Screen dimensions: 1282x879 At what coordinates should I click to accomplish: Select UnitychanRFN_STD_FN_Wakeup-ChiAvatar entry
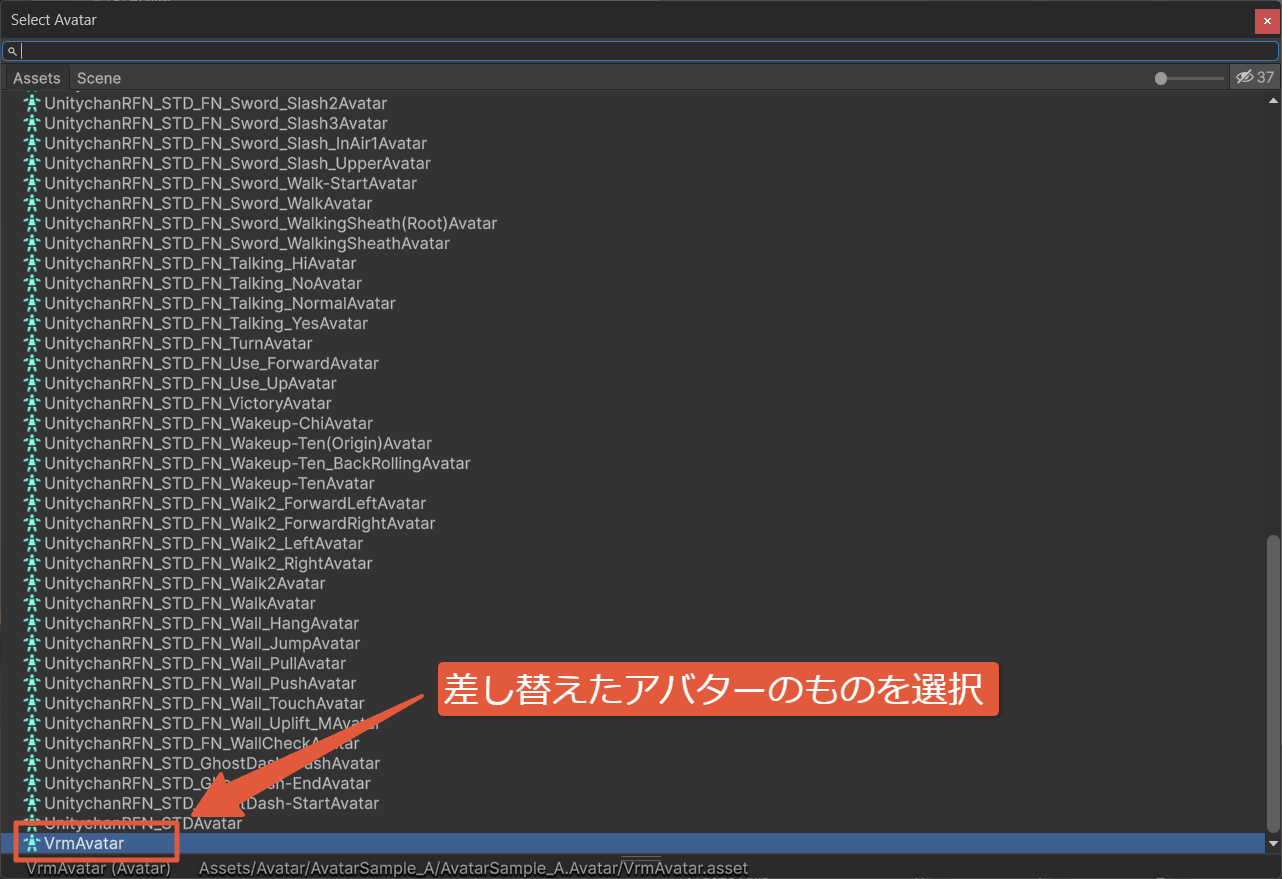click(x=208, y=423)
